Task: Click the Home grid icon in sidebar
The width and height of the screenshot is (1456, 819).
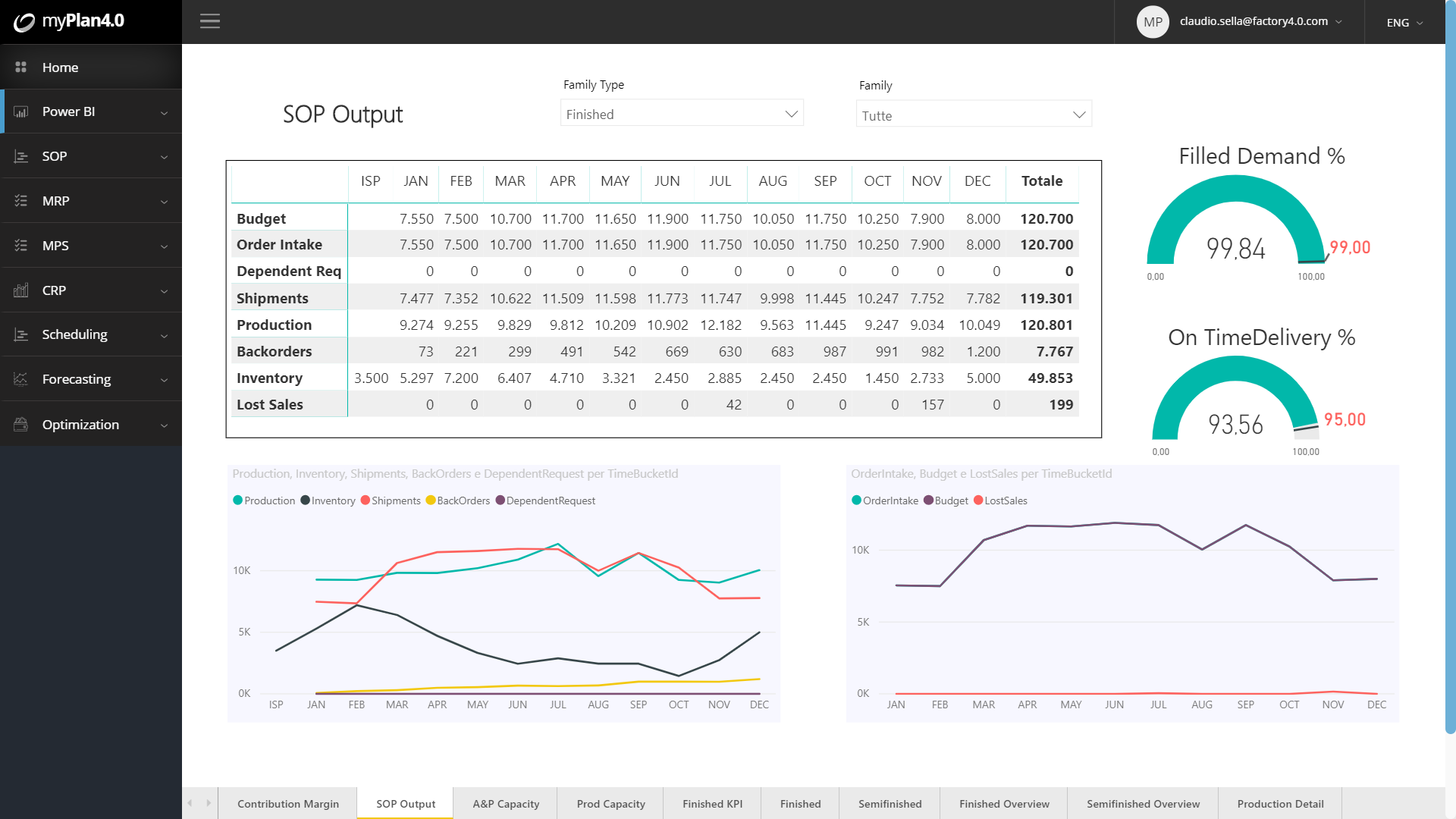Action: click(21, 67)
